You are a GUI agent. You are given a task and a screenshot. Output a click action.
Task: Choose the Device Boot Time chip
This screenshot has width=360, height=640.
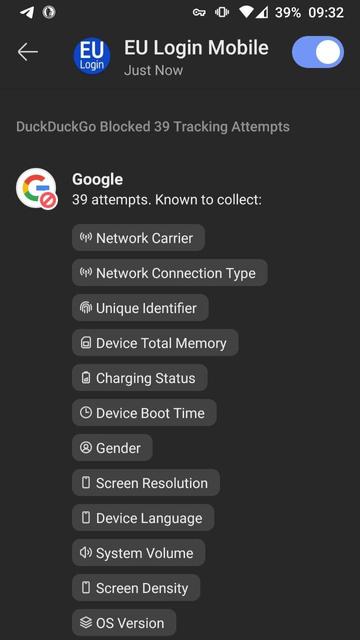click(144, 413)
